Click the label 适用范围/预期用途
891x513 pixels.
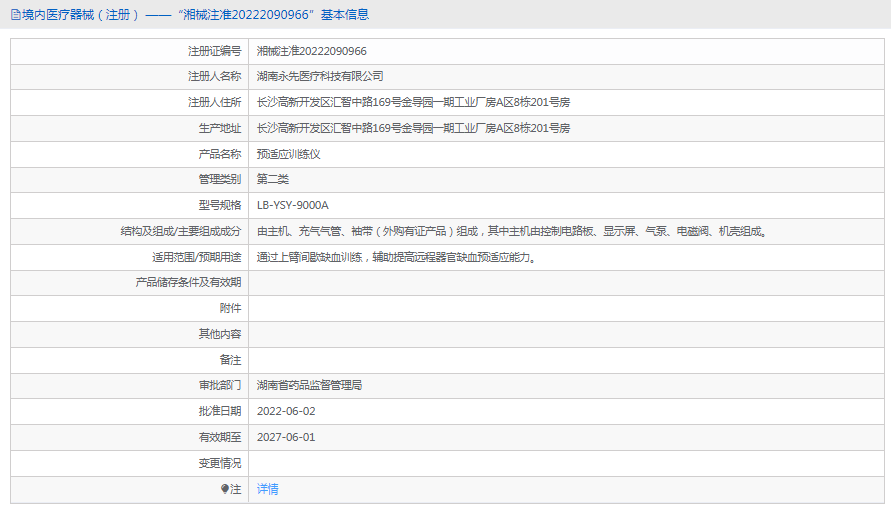click(x=197, y=257)
